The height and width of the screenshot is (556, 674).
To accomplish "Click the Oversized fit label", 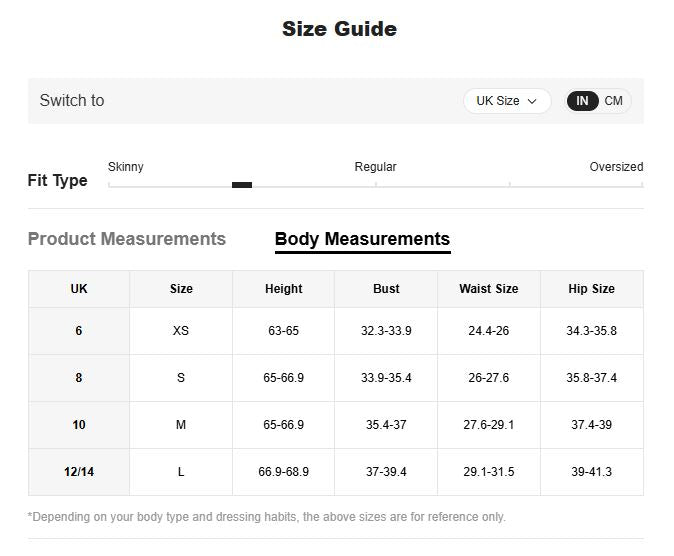I will click(616, 167).
